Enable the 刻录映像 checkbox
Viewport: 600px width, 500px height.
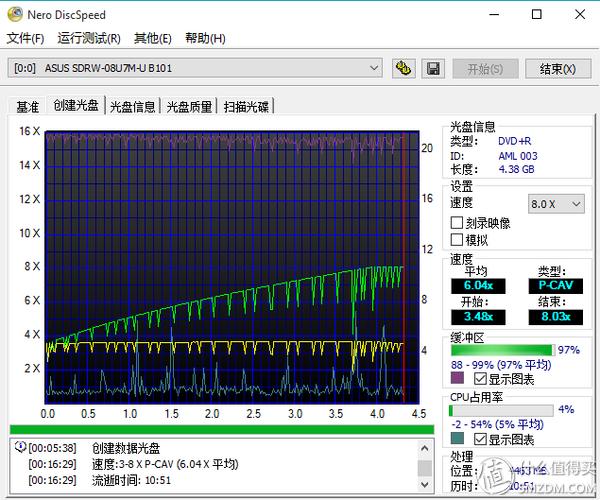pyautogui.click(x=457, y=223)
